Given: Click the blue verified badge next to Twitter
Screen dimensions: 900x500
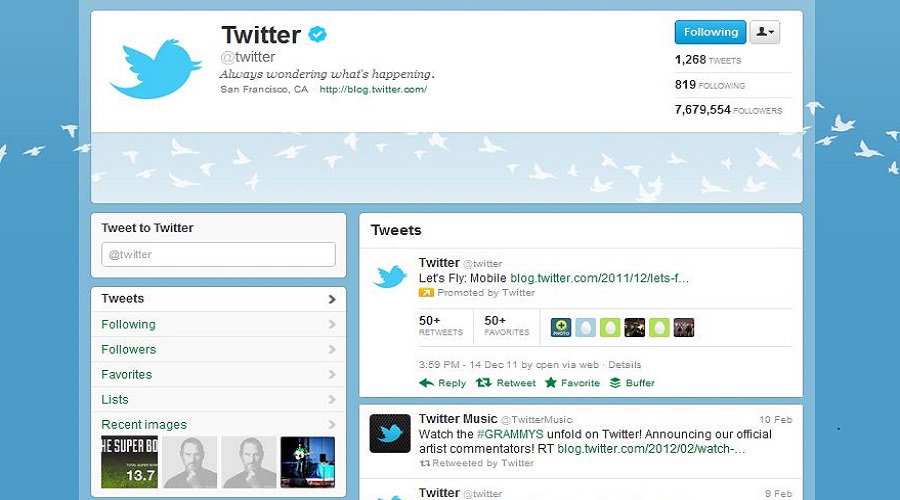Looking at the screenshot, I should (x=317, y=34).
